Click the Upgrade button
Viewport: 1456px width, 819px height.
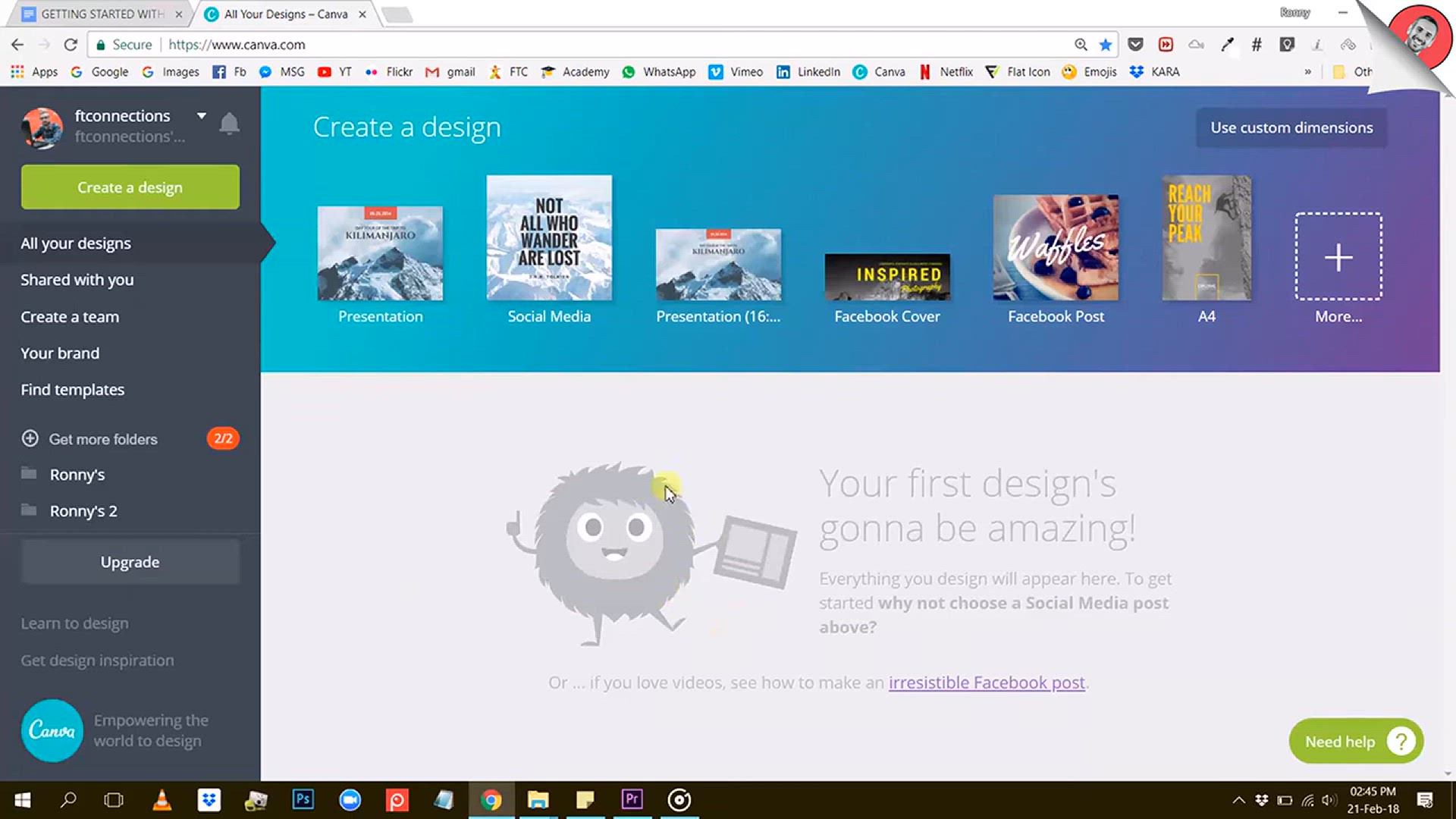[x=130, y=562]
